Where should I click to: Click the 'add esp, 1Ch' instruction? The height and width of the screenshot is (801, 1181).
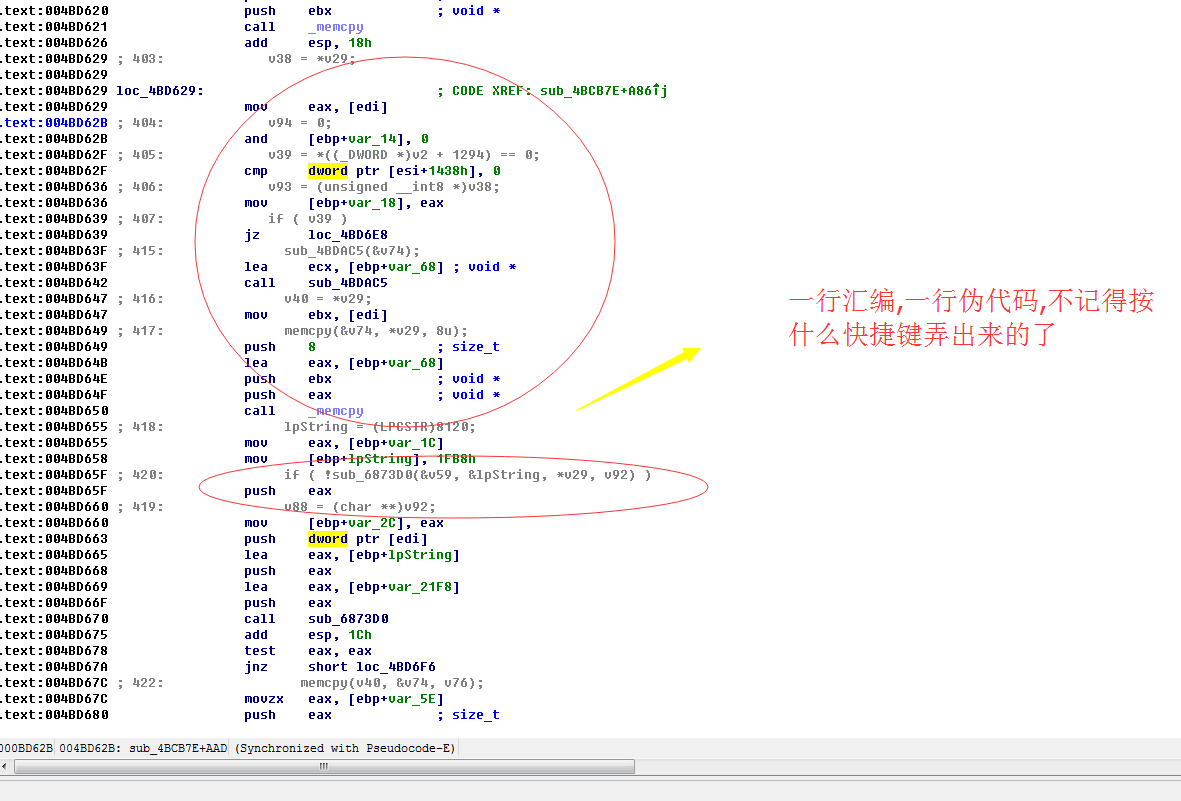[307, 635]
